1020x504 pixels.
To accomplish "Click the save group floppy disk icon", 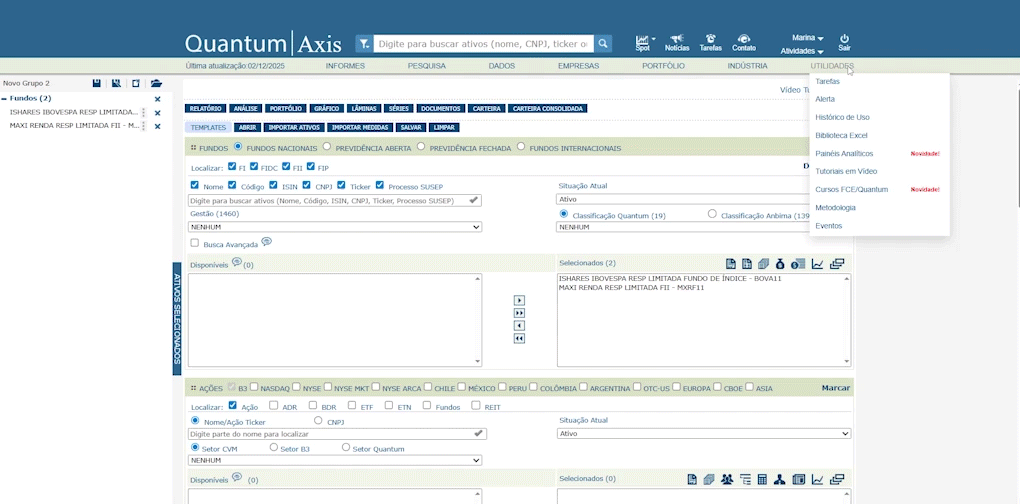I will point(96,84).
